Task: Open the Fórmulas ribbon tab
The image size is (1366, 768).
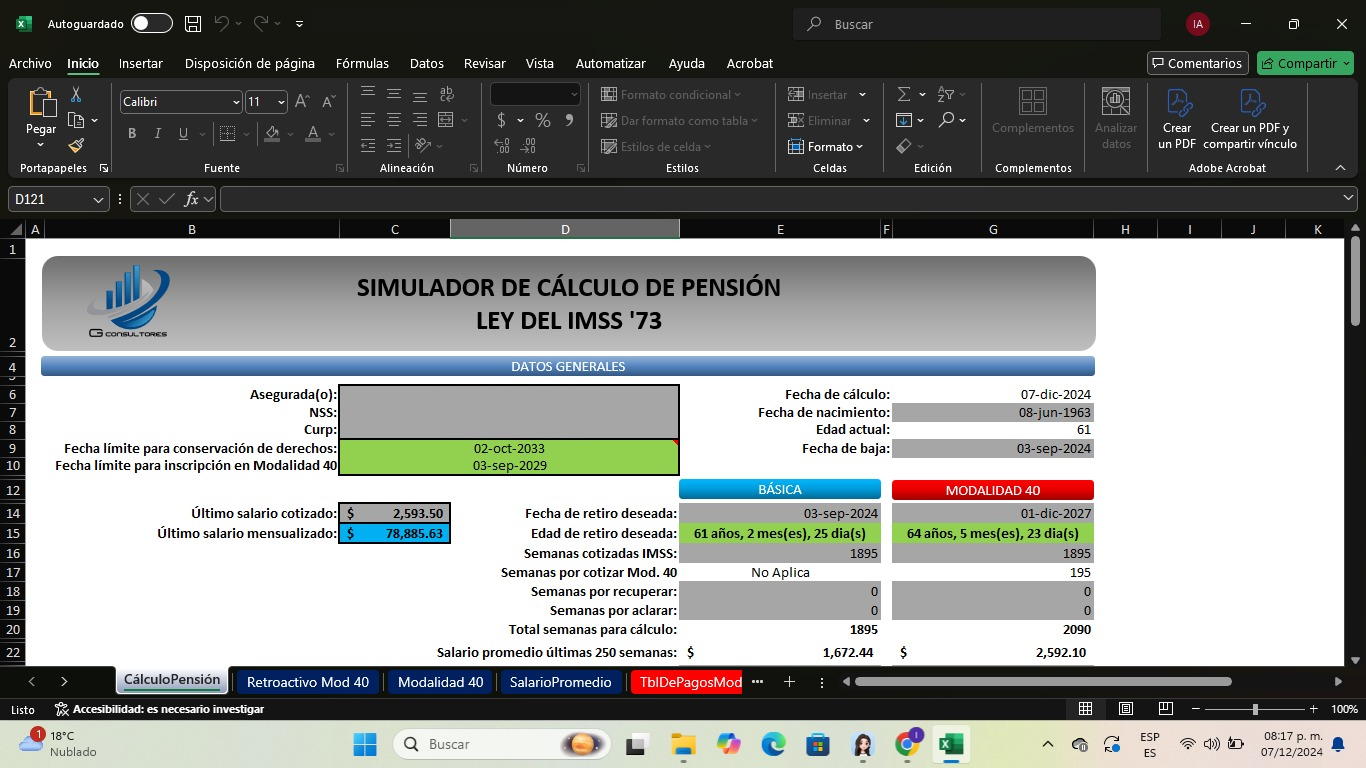Action: click(362, 63)
